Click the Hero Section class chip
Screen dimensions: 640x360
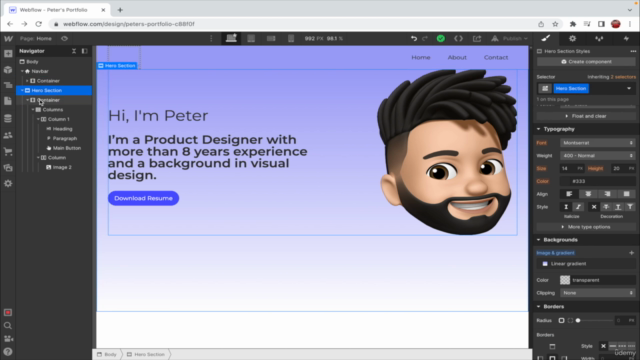coord(571,88)
